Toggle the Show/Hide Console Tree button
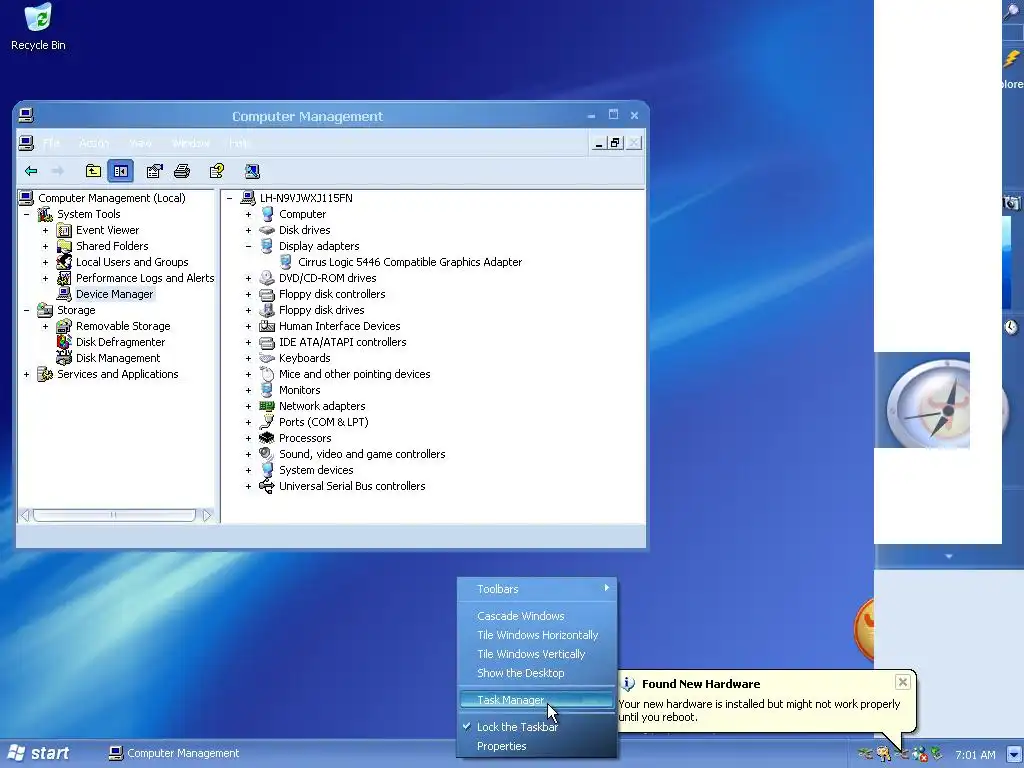Viewport: 1024px width, 768px height. click(121, 171)
